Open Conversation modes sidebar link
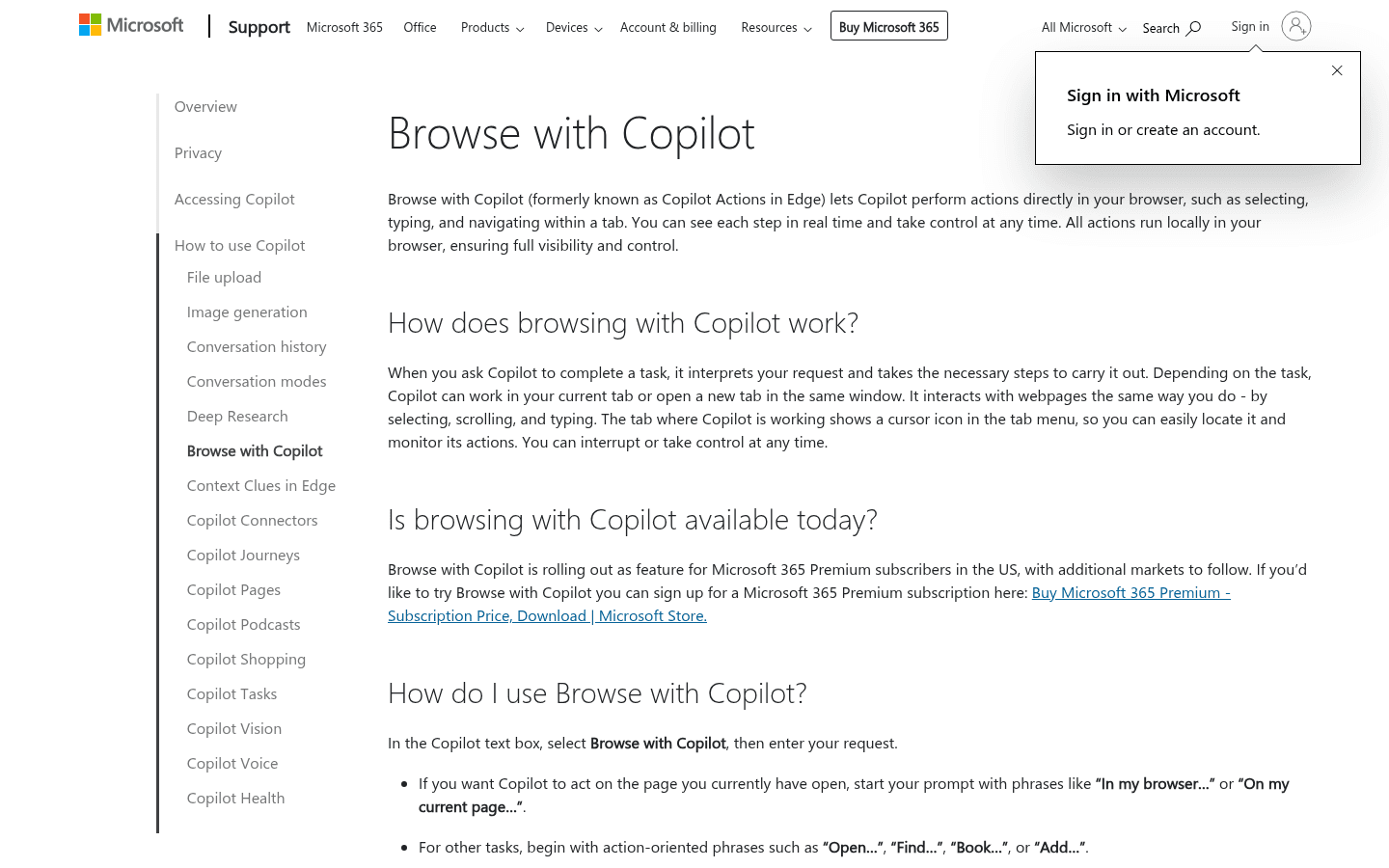The image size is (1389, 868). (257, 381)
